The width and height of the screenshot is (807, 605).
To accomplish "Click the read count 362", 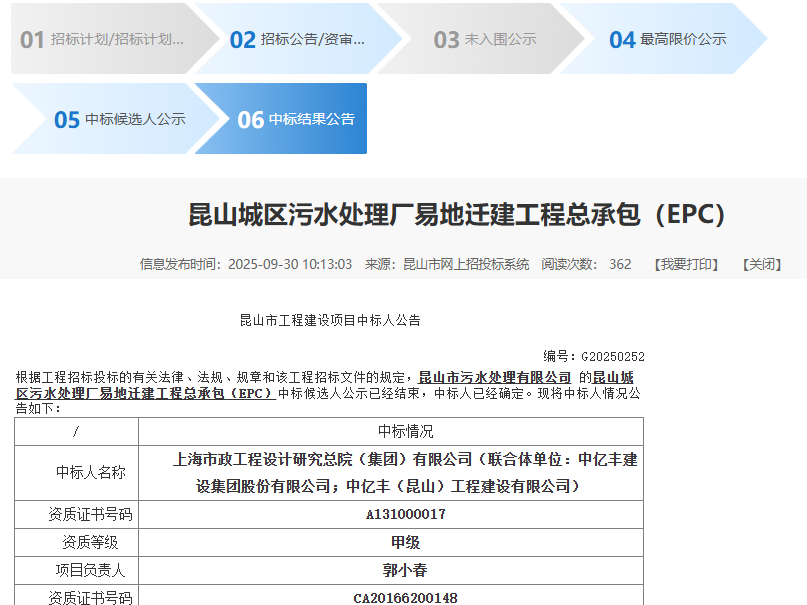I will (x=620, y=264).
